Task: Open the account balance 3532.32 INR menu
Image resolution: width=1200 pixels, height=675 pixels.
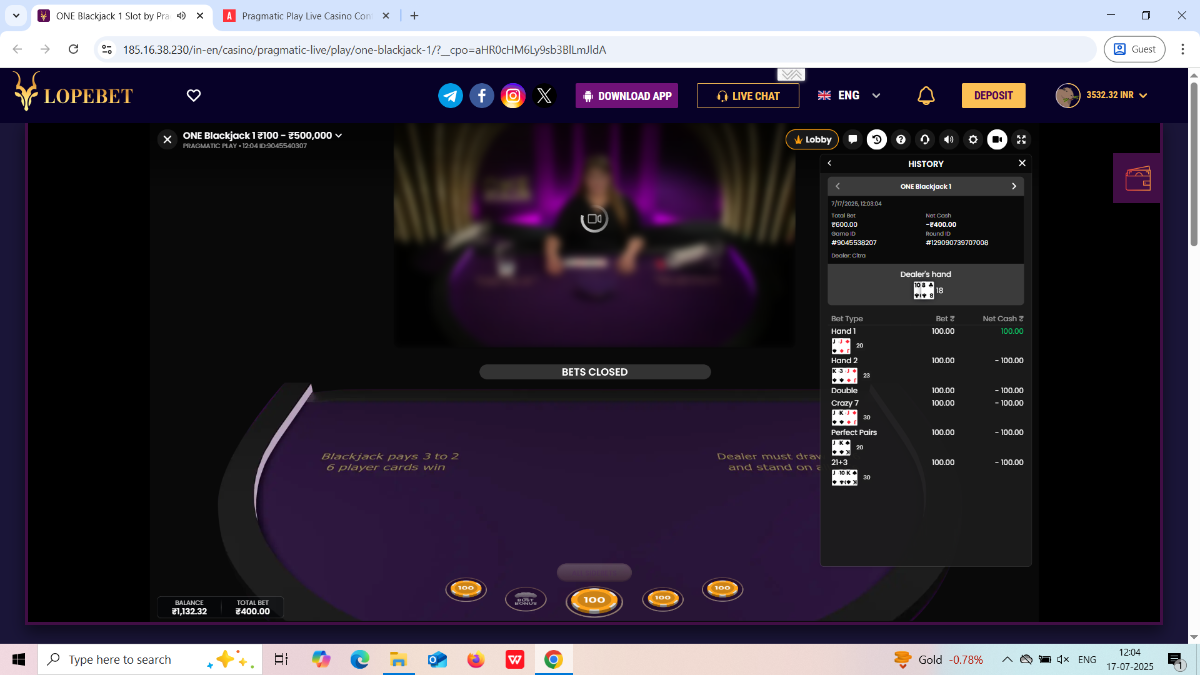Action: 1102,95
